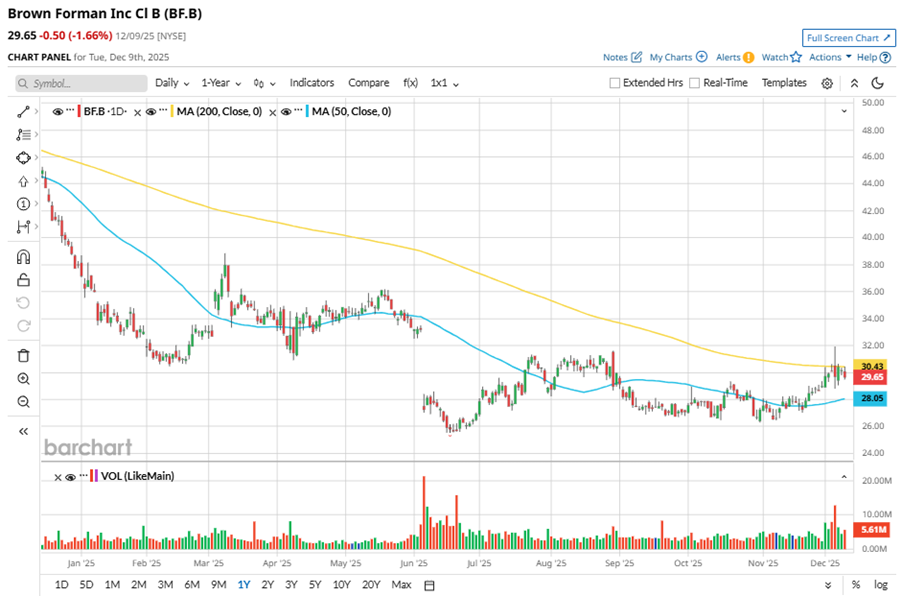Open the Templates menu
902x596 pixels.
click(784, 83)
